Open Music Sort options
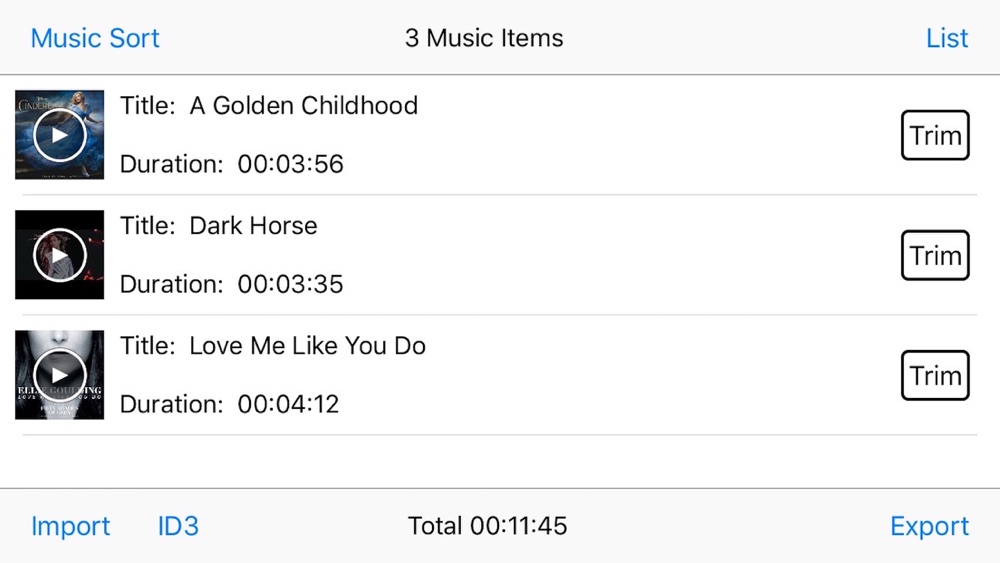This screenshot has width=1000, height=563. pos(95,38)
